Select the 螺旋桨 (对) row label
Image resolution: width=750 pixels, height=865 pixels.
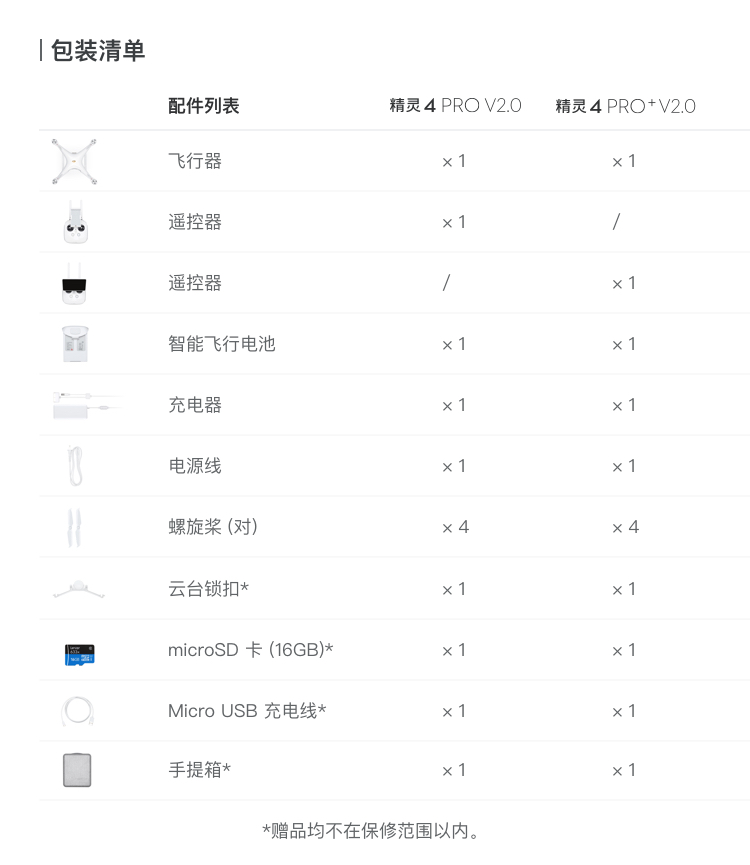point(213,527)
